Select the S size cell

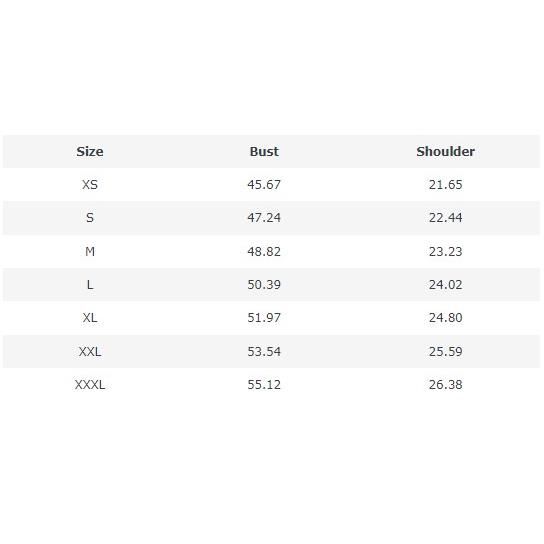point(90,218)
